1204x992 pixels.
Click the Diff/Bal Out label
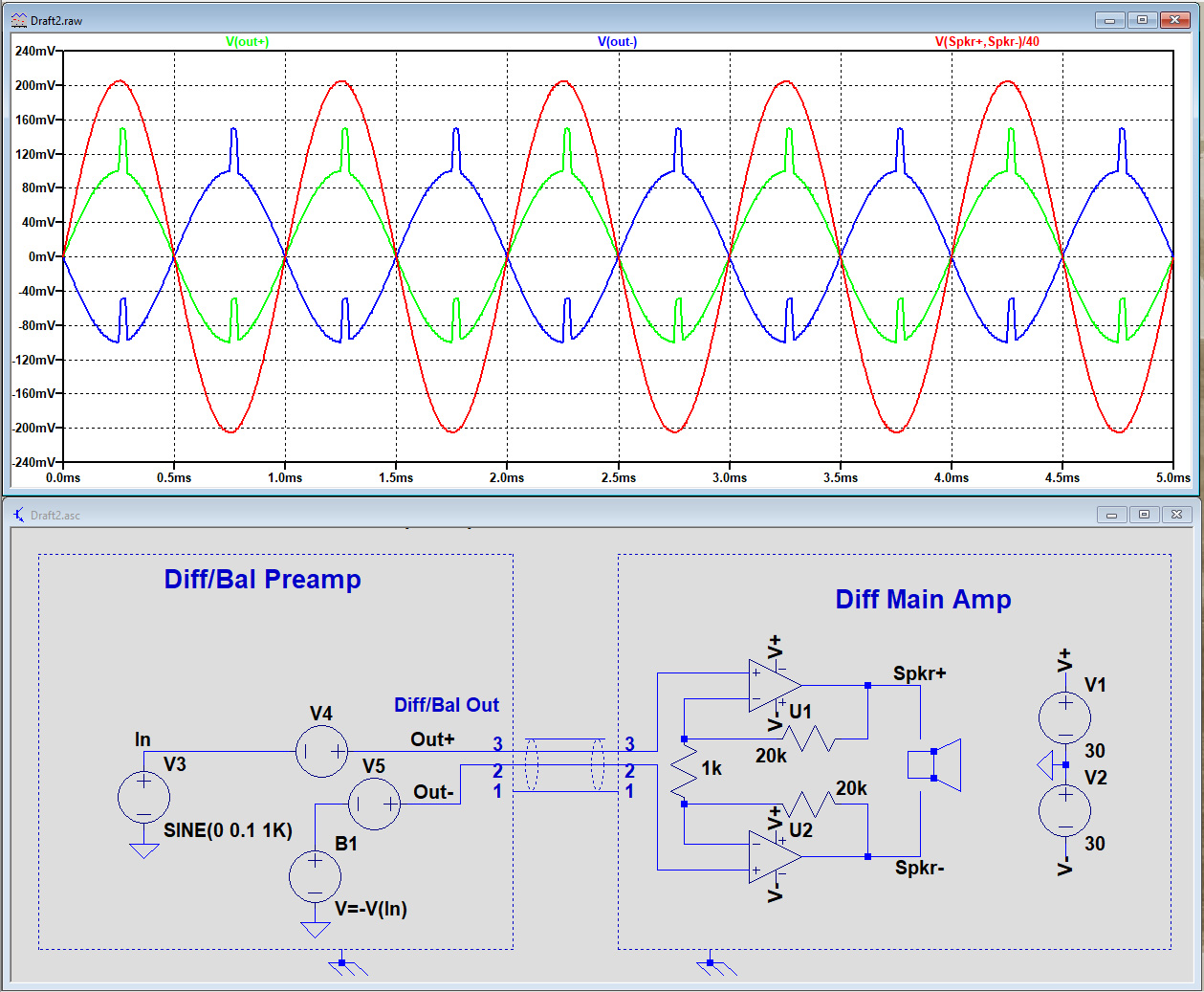(447, 705)
